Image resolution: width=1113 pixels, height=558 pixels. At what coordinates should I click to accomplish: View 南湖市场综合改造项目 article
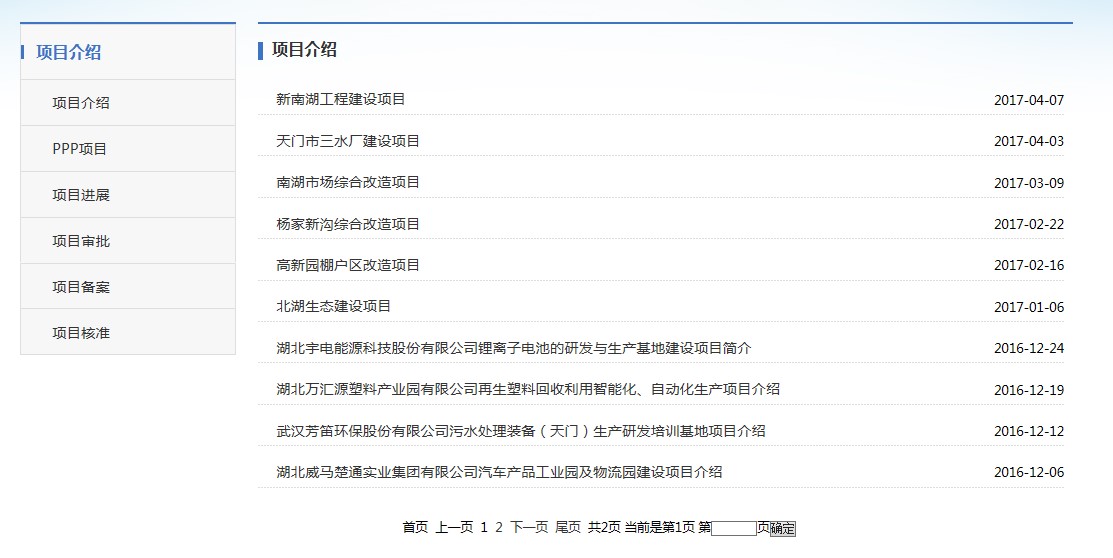pos(347,182)
